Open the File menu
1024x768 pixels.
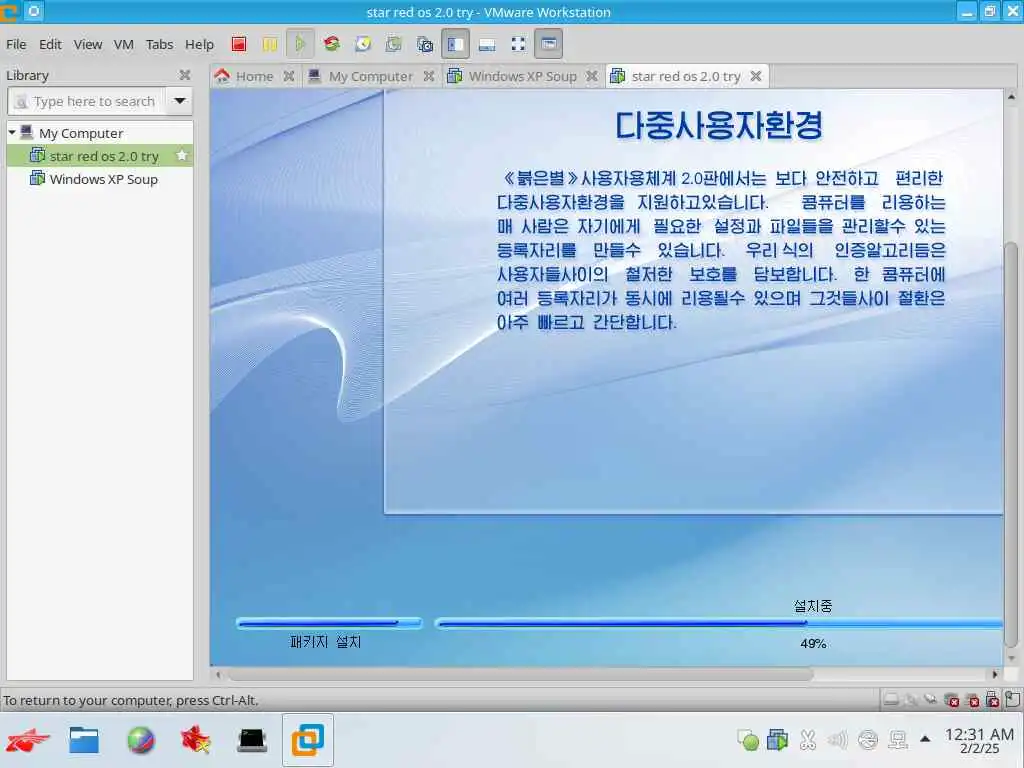coord(16,44)
